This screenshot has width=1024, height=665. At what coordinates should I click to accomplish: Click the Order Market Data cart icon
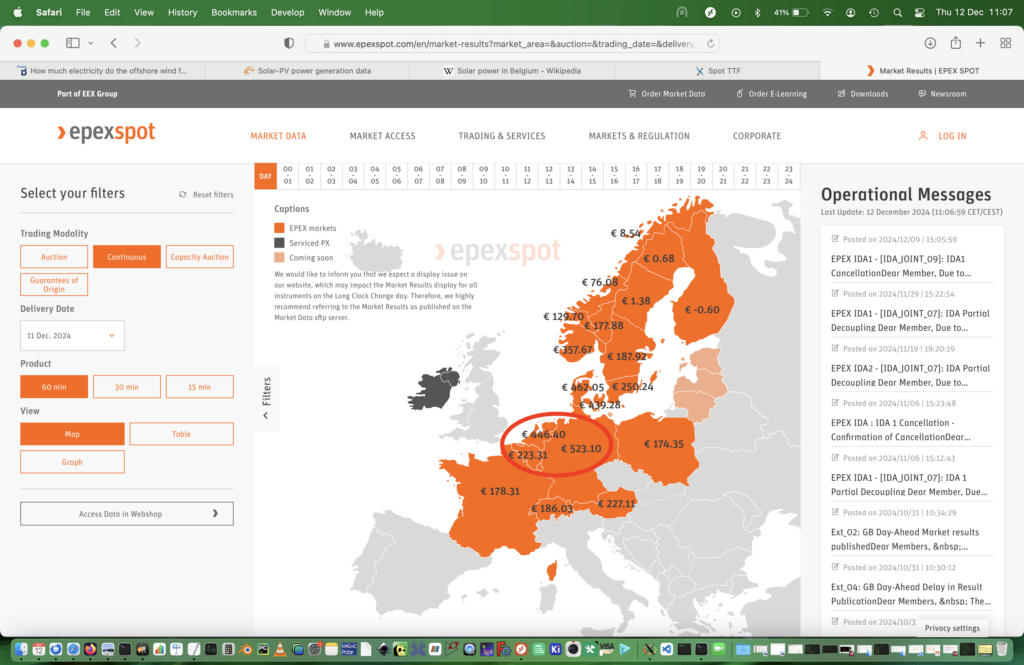pyautogui.click(x=632, y=93)
